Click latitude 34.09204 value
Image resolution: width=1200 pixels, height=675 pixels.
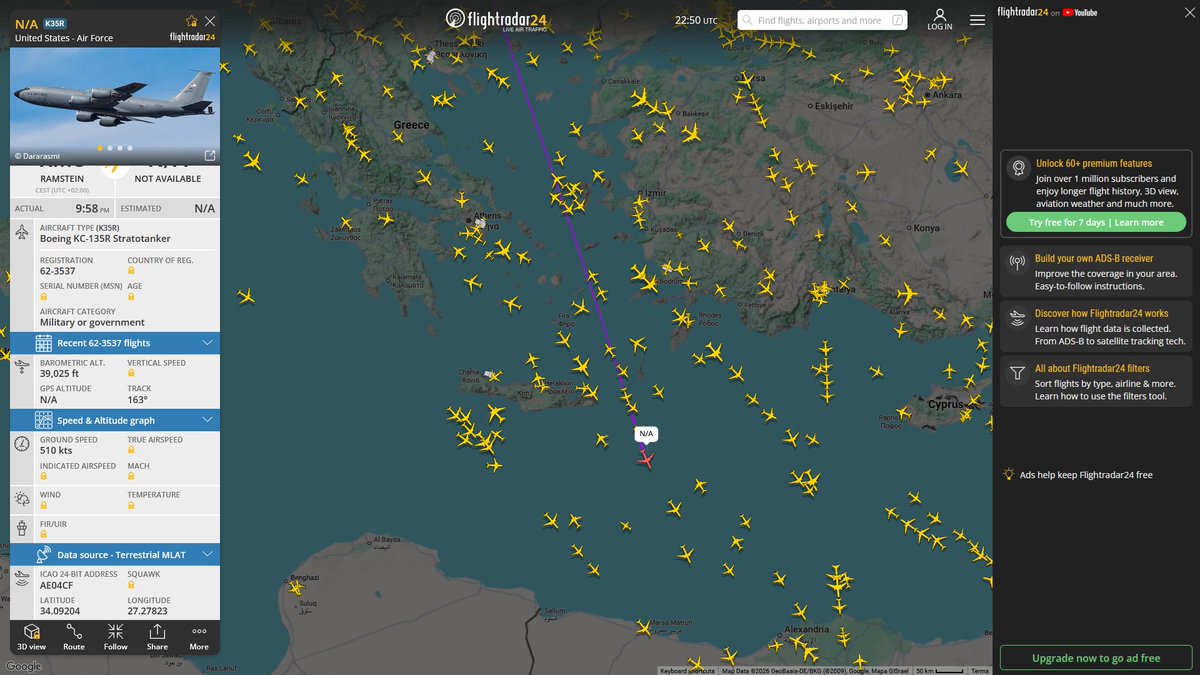(60, 611)
